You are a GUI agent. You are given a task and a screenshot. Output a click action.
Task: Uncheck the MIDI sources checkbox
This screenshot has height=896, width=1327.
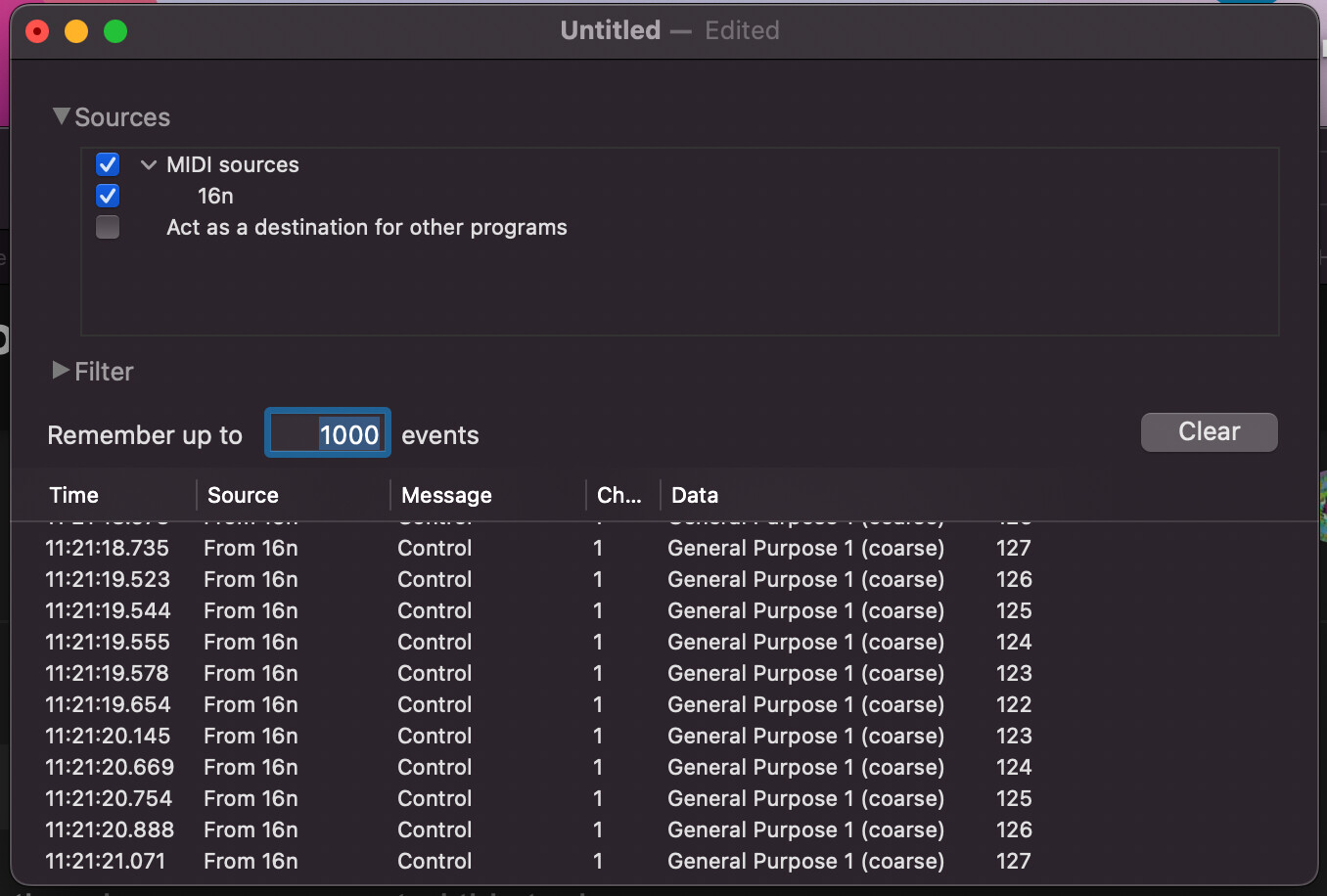coord(108,164)
